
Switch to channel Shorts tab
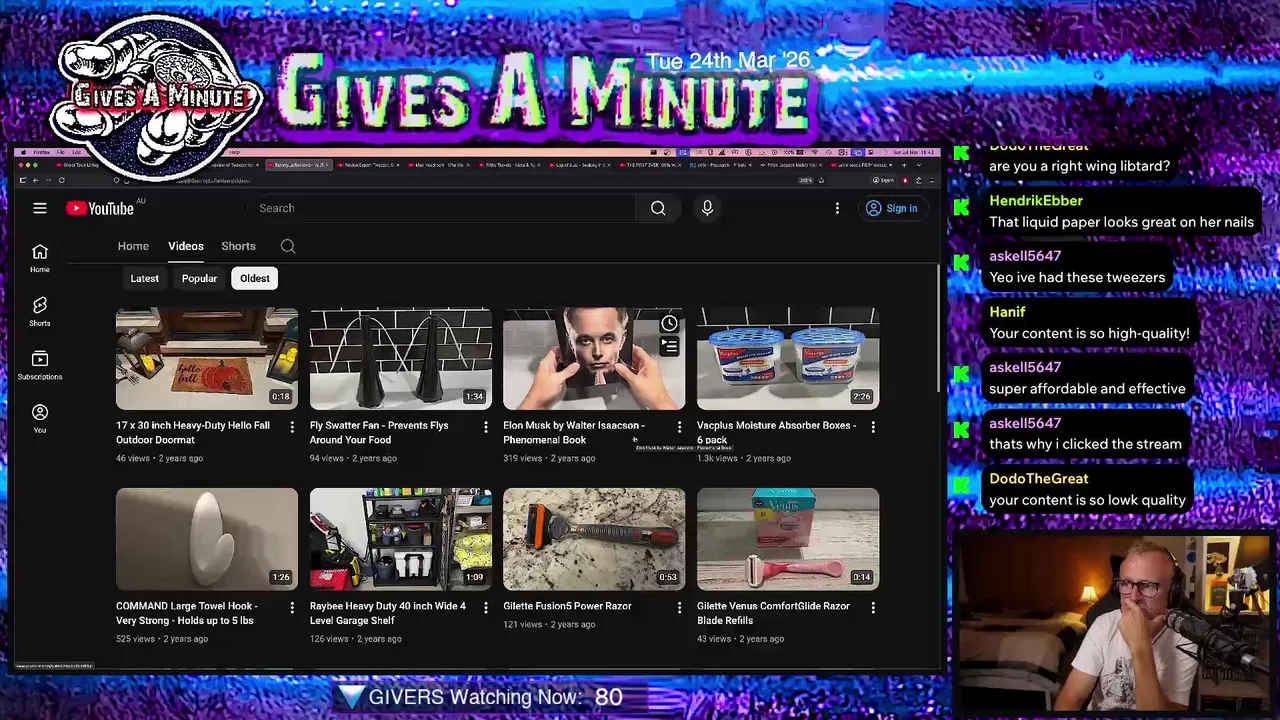click(238, 246)
